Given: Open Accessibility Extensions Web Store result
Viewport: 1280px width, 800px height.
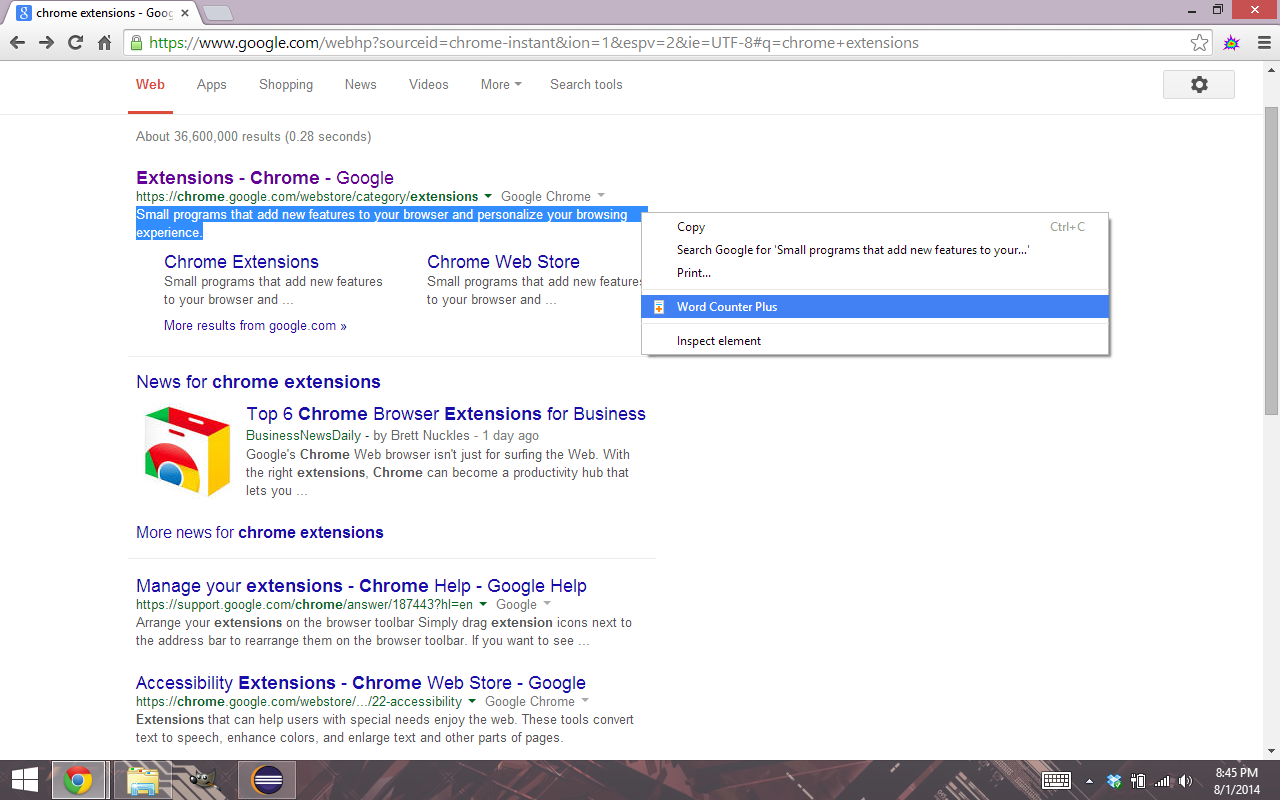Looking at the screenshot, I should pyautogui.click(x=361, y=683).
